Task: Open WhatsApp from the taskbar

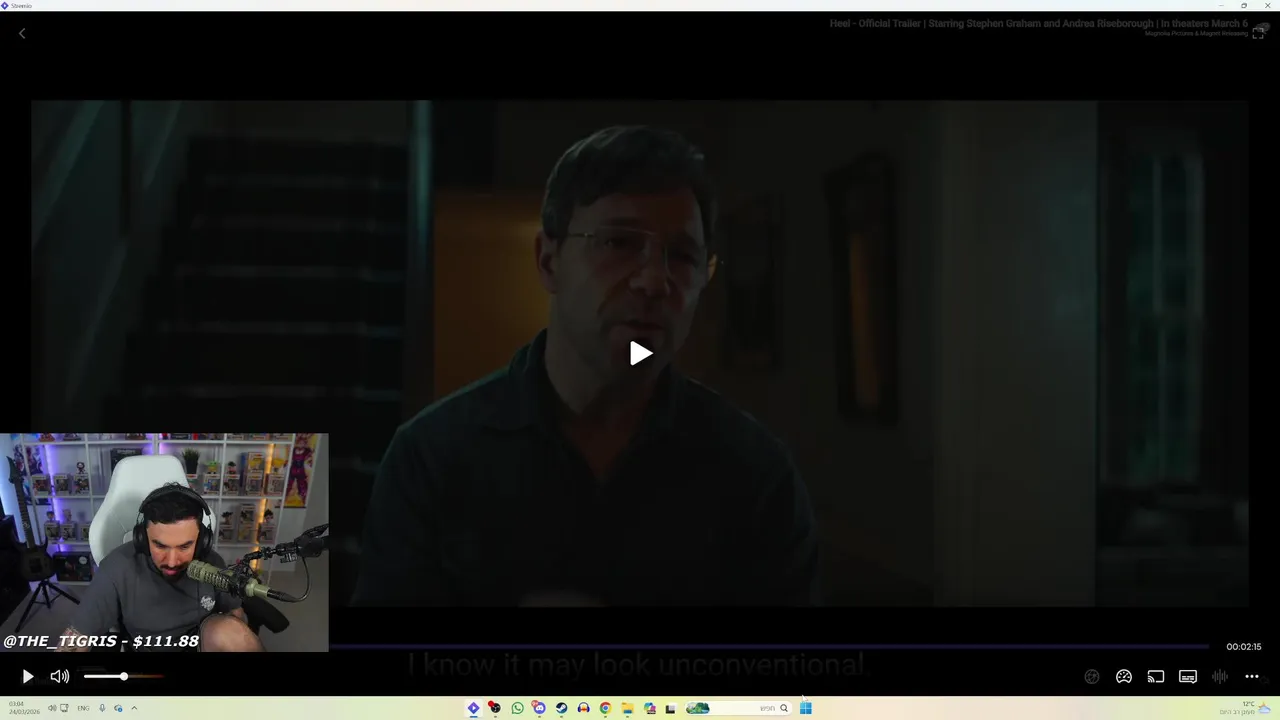Action: click(x=517, y=708)
